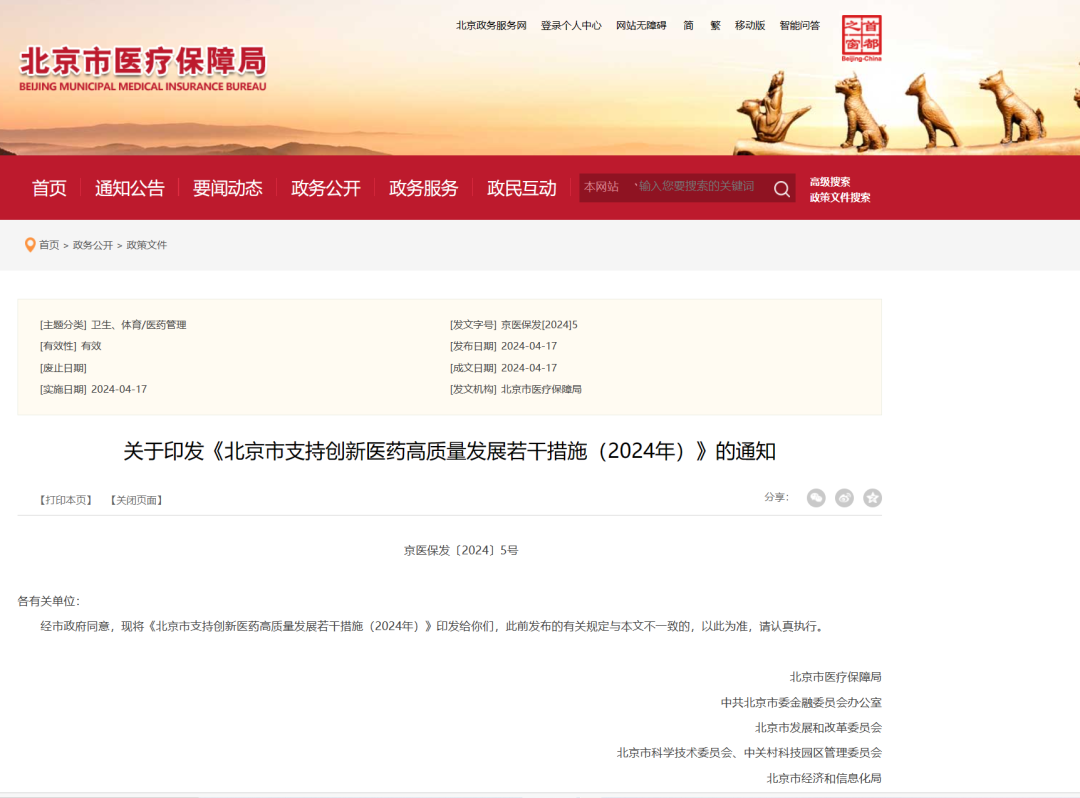Open the 北京政务服务网 top link
Image resolution: width=1080 pixels, height=798 pixels.
pos(491,25)
